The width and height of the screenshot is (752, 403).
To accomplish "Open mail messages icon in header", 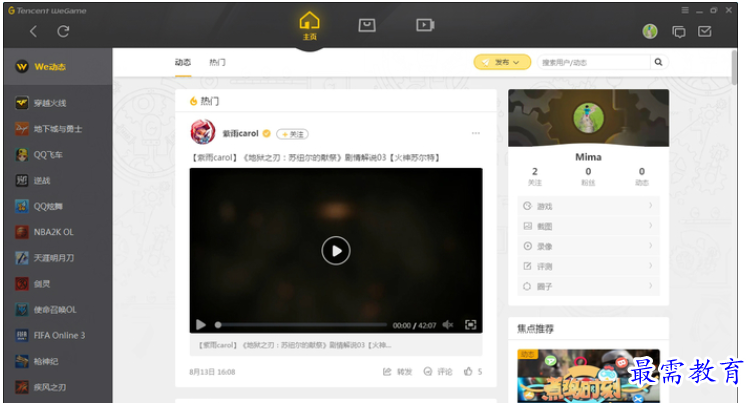I will (x=705, y=32).
